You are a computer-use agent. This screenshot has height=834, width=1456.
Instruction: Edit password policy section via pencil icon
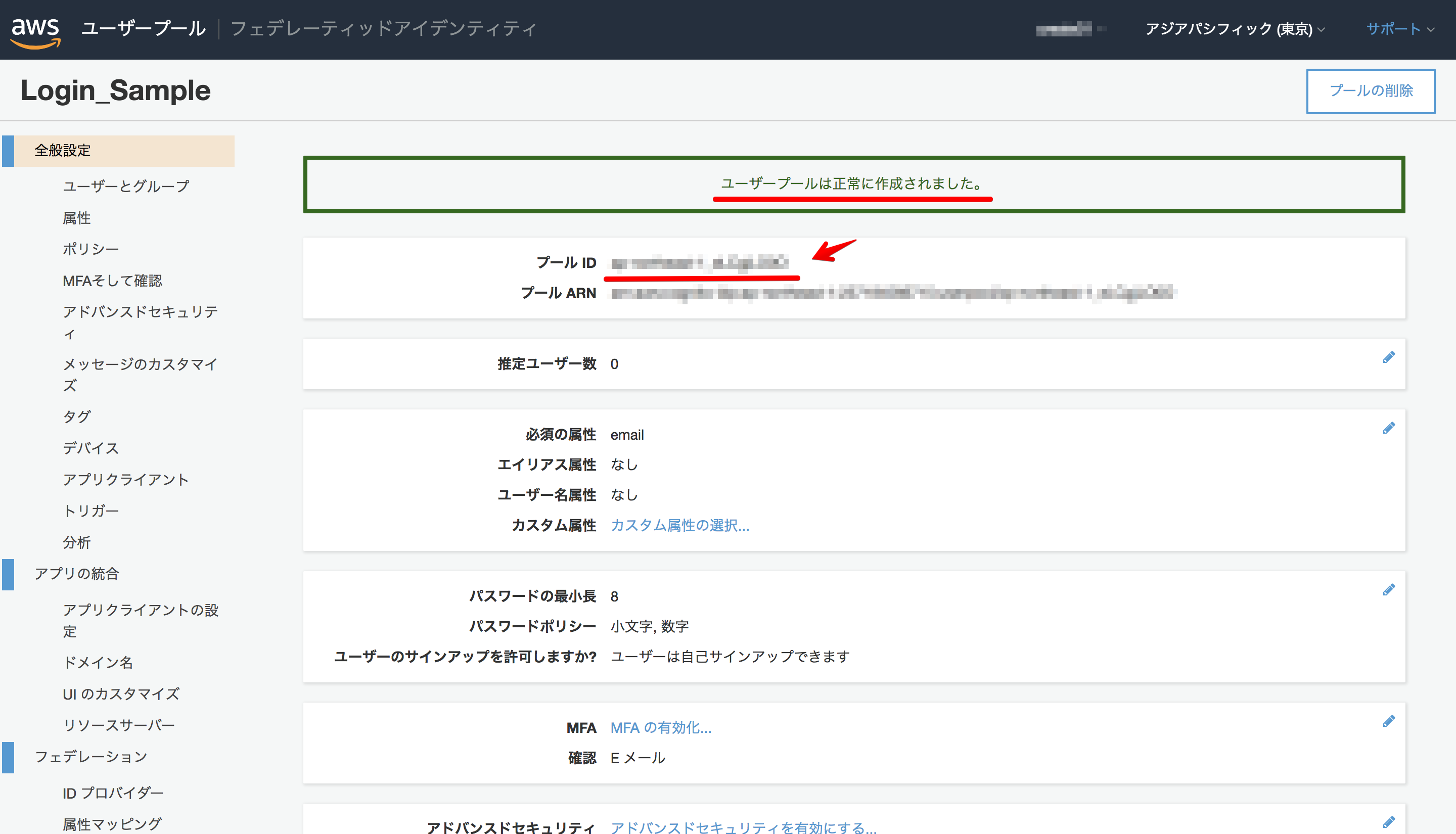1388,589
